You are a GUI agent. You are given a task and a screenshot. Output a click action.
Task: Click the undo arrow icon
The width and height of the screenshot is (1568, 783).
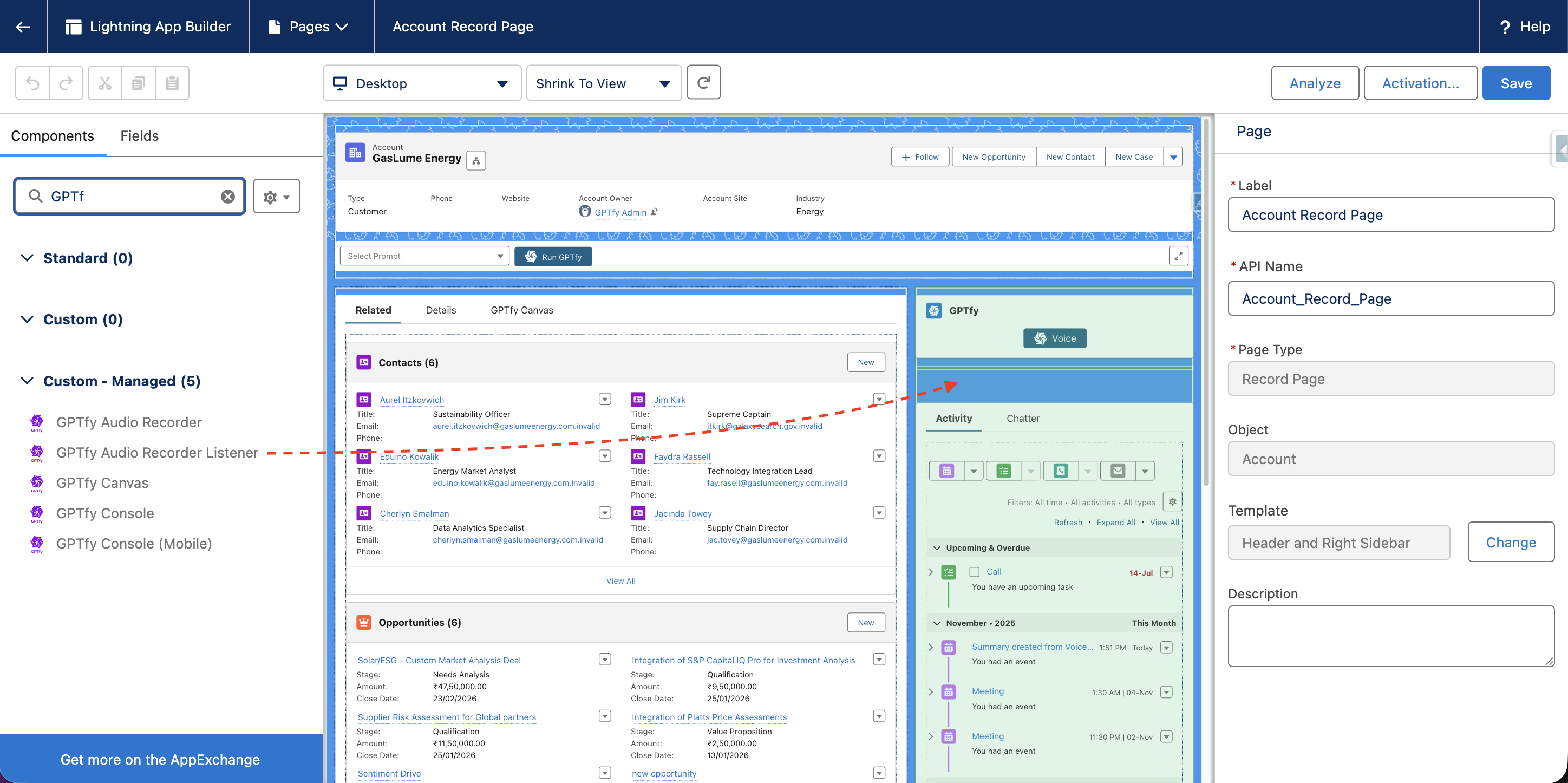(x=32, y=83)
